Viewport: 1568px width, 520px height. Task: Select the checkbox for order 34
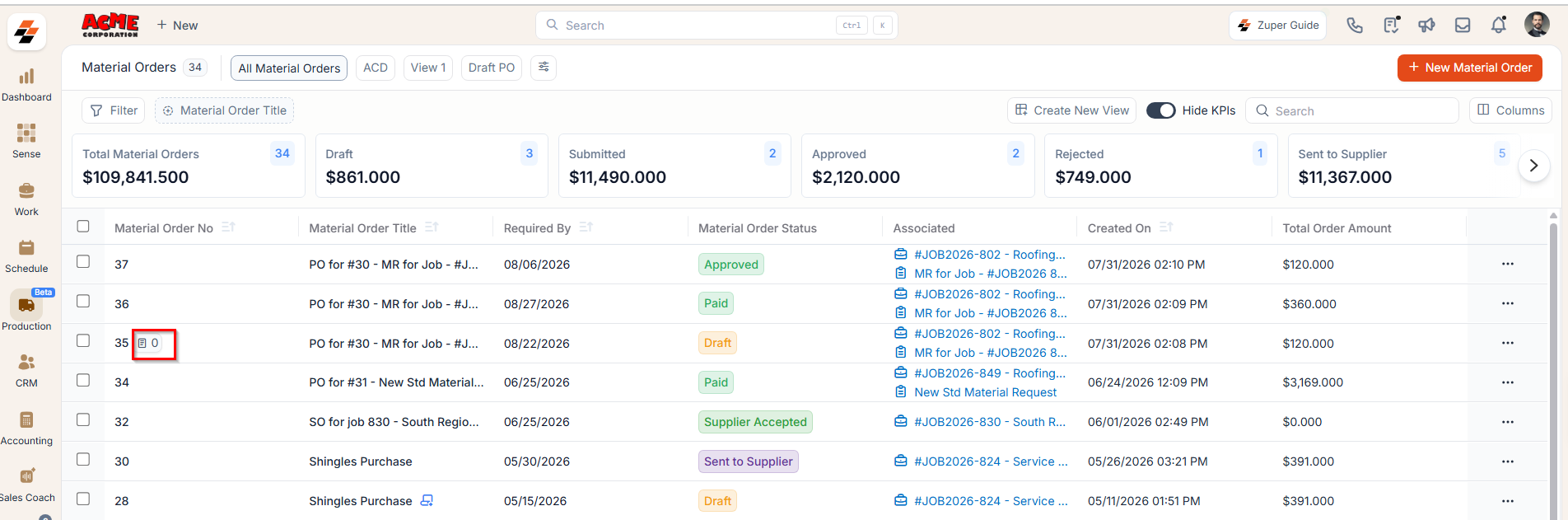pyautogui.click(x=83, y=380)
